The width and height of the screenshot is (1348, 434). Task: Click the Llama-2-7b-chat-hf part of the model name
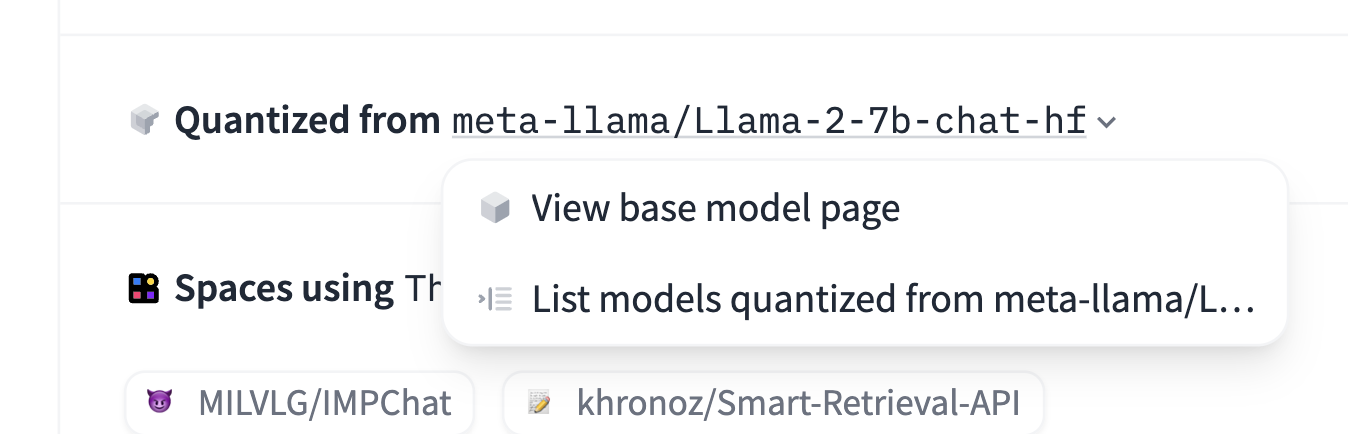click(888, 122)
